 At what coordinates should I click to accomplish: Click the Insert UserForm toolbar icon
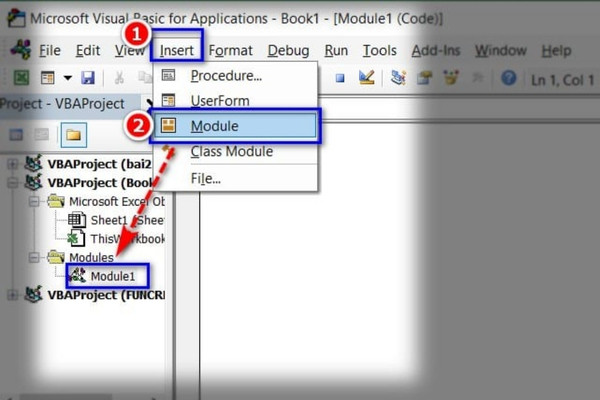47,78
